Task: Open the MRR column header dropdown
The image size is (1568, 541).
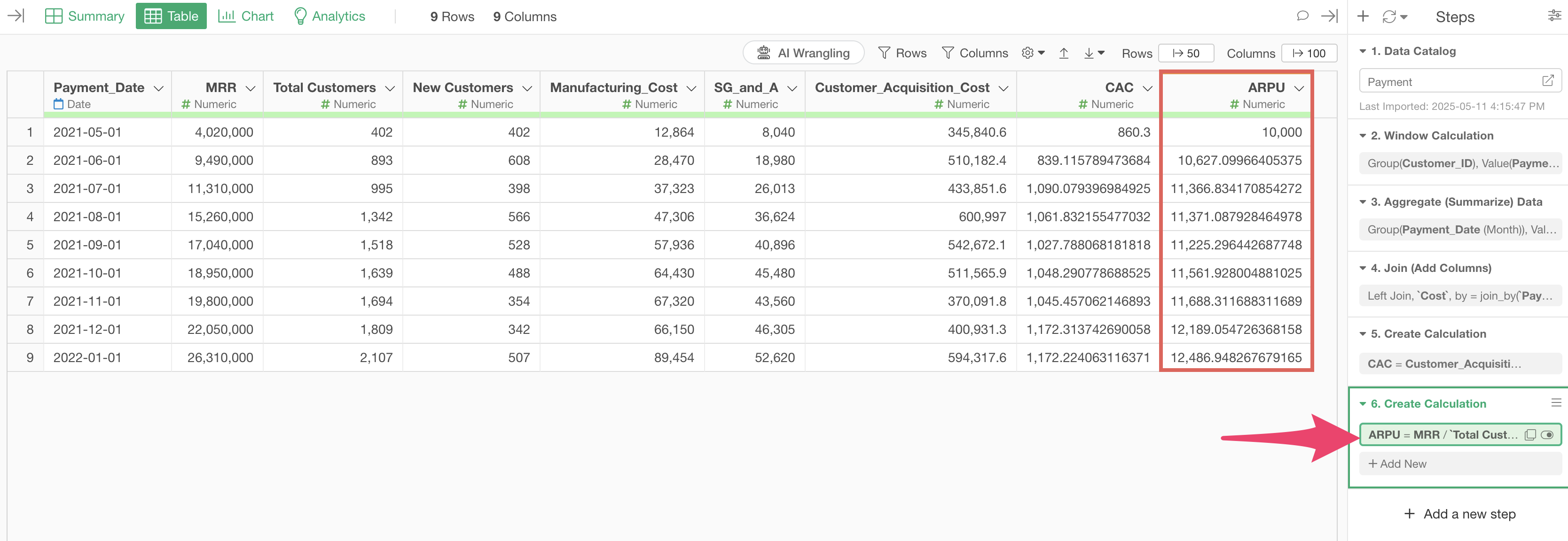Action: (x=250, y=88)
